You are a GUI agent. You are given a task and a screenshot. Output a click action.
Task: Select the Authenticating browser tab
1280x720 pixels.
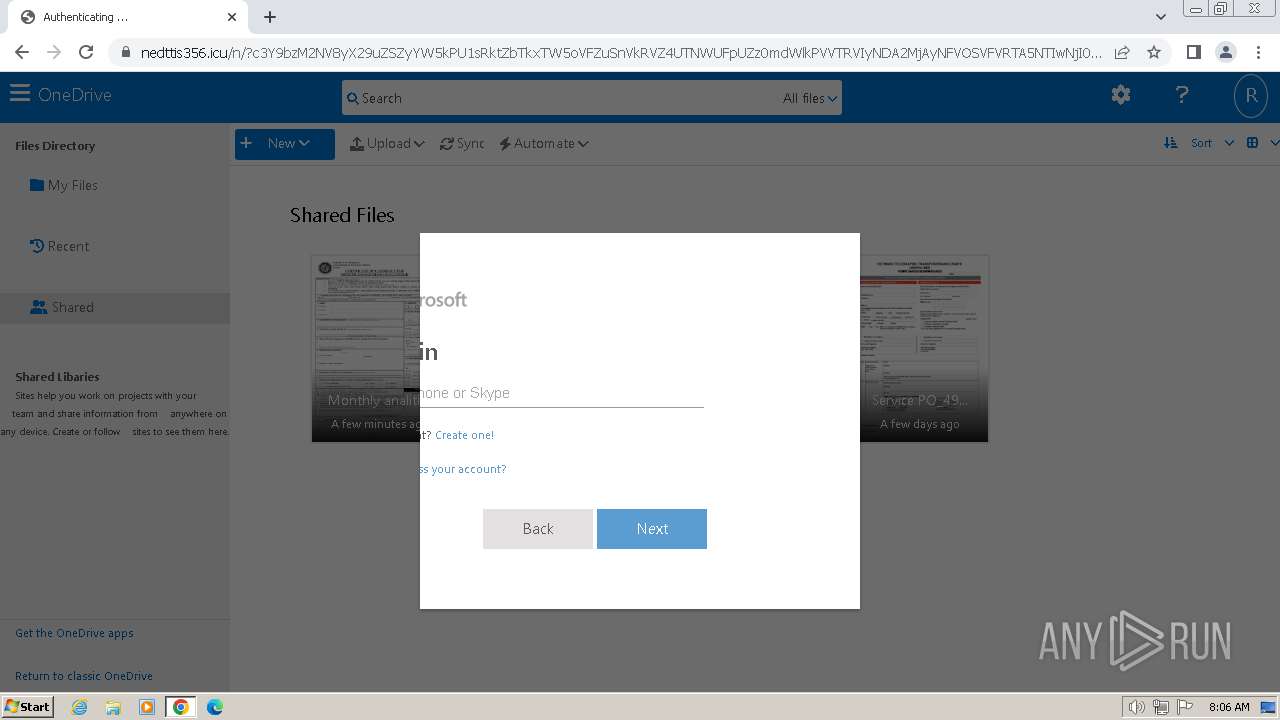[128, 17]
